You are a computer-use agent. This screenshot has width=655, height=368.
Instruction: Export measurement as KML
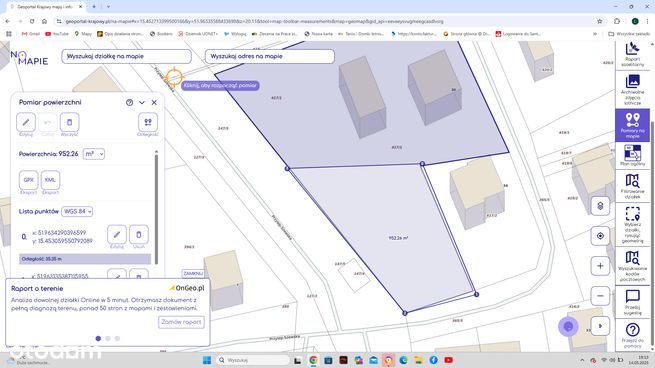[50, 180]
